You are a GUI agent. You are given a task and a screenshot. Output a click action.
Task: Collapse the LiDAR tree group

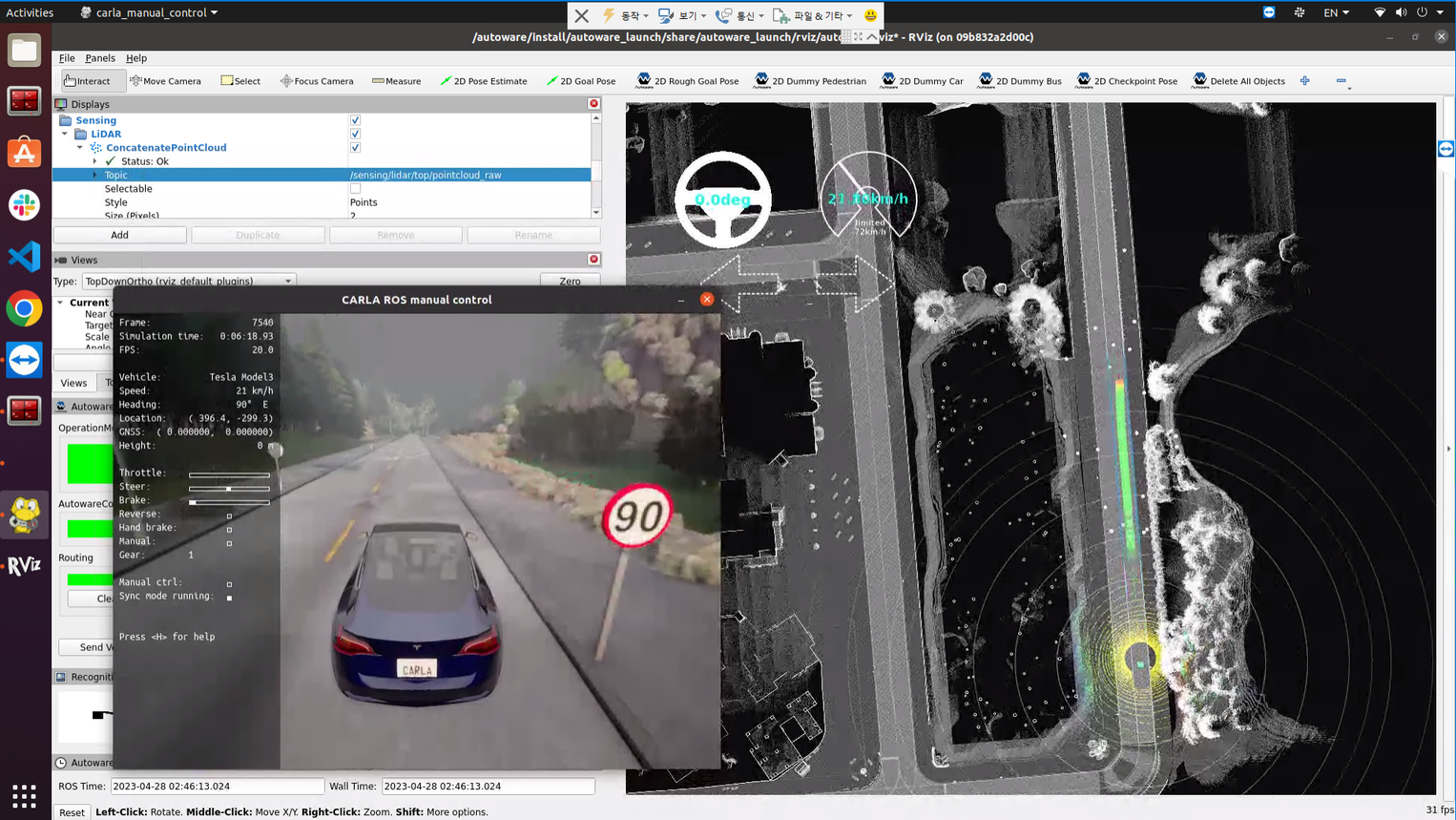(66, 134)
